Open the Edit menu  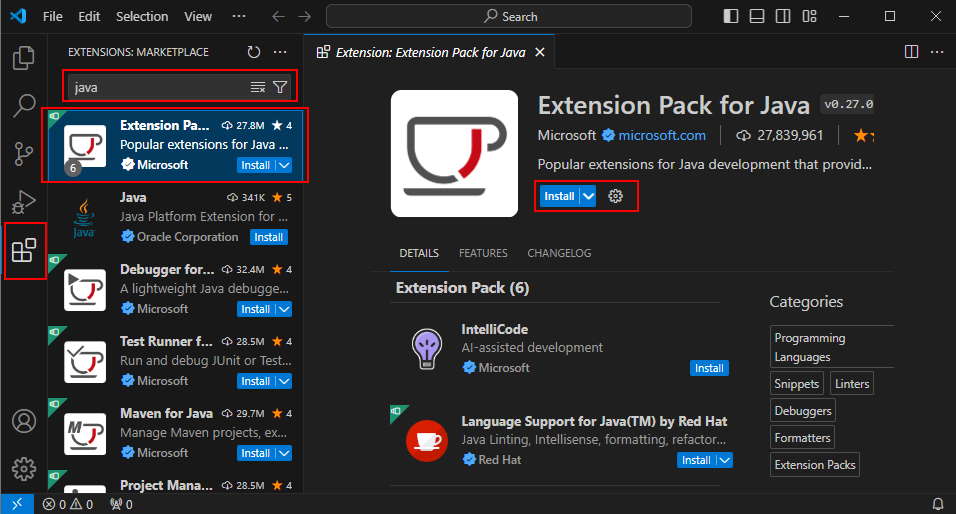89,16
